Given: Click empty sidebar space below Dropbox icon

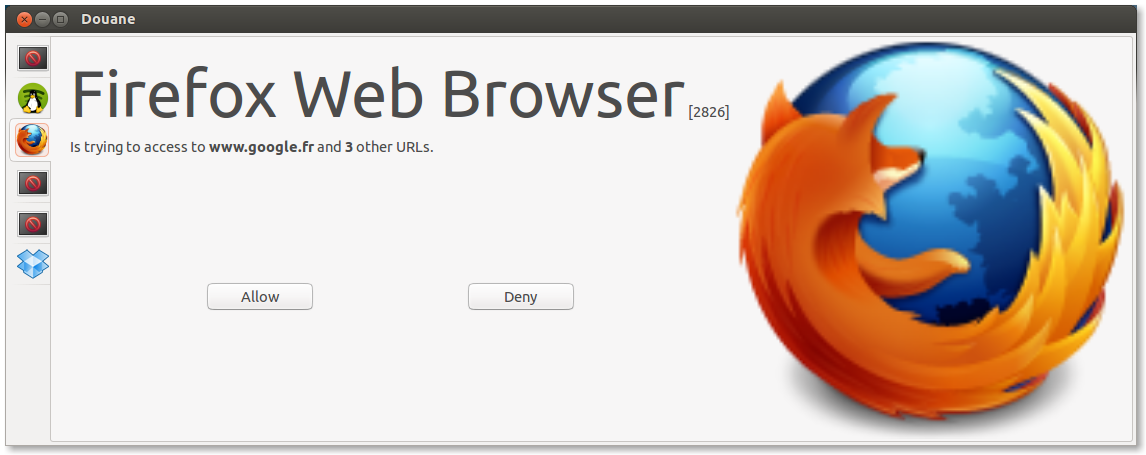Looking at the screenshot, I should 29,362.
